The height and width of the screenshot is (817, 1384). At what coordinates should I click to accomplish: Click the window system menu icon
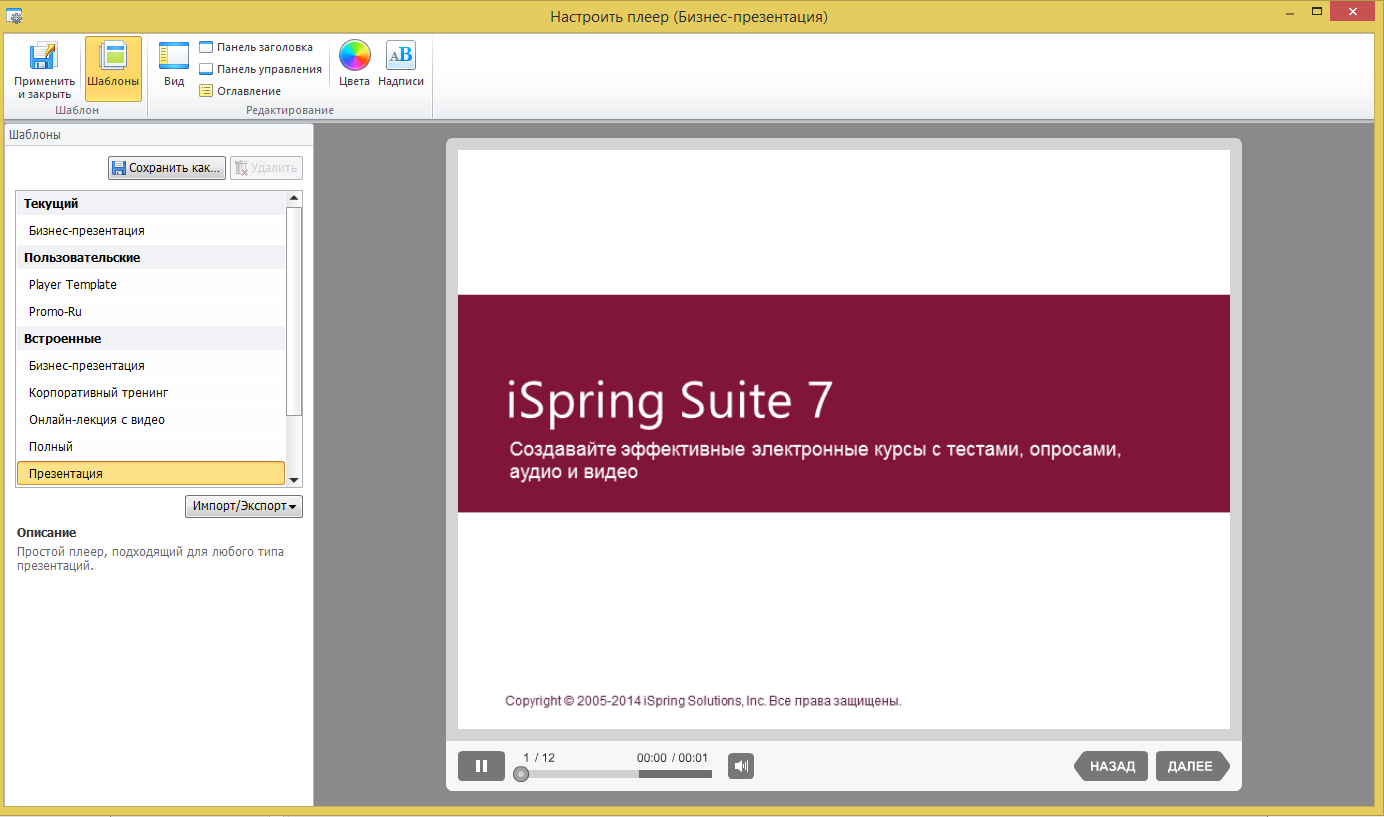pos(15,16)
